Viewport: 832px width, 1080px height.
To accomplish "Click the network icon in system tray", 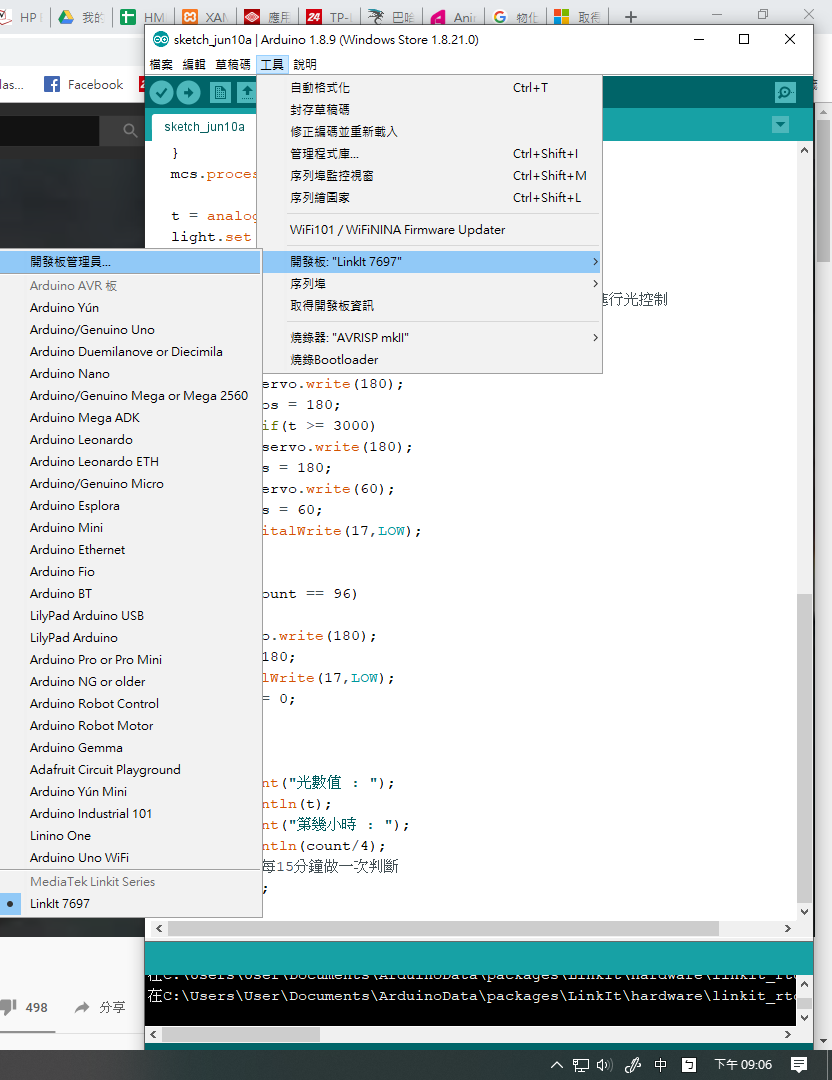I will tap(581, 1065).
